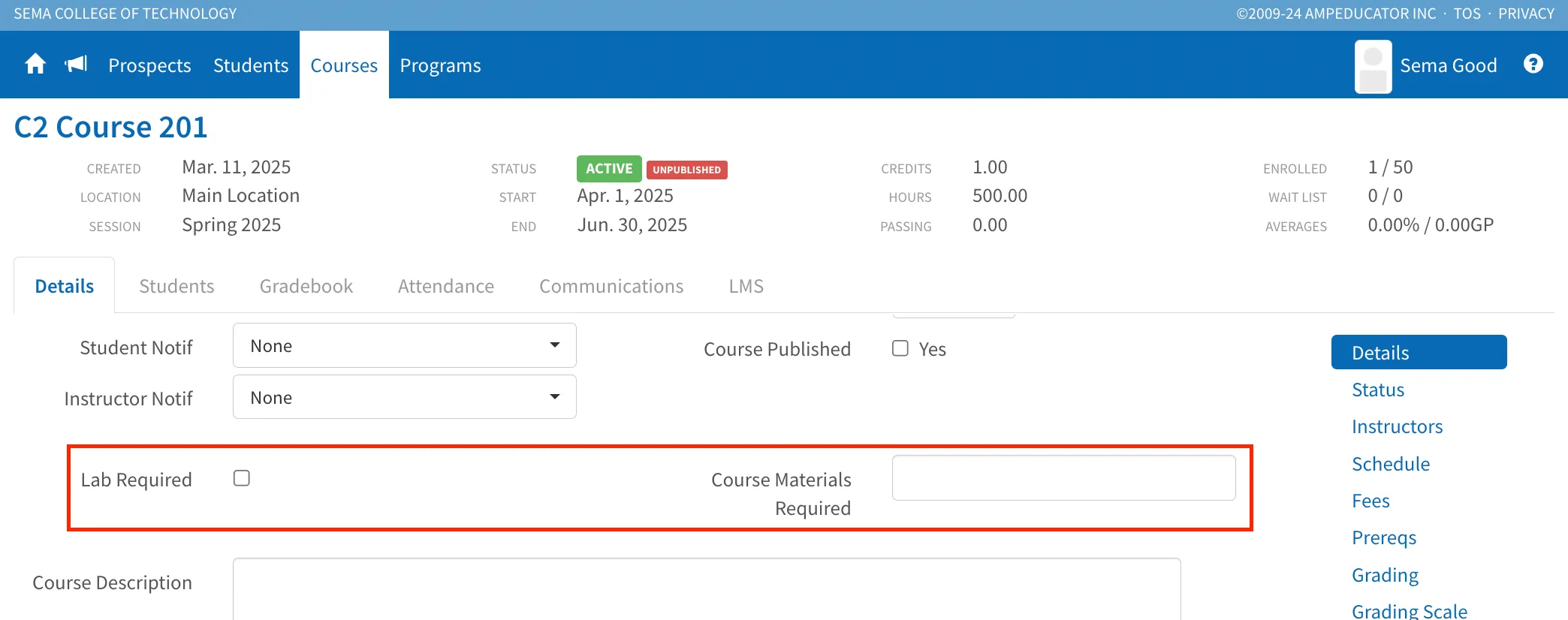The image size is (1568, 620).
Task: Click the Course Materials Required field
Action: pos(1063,477)
